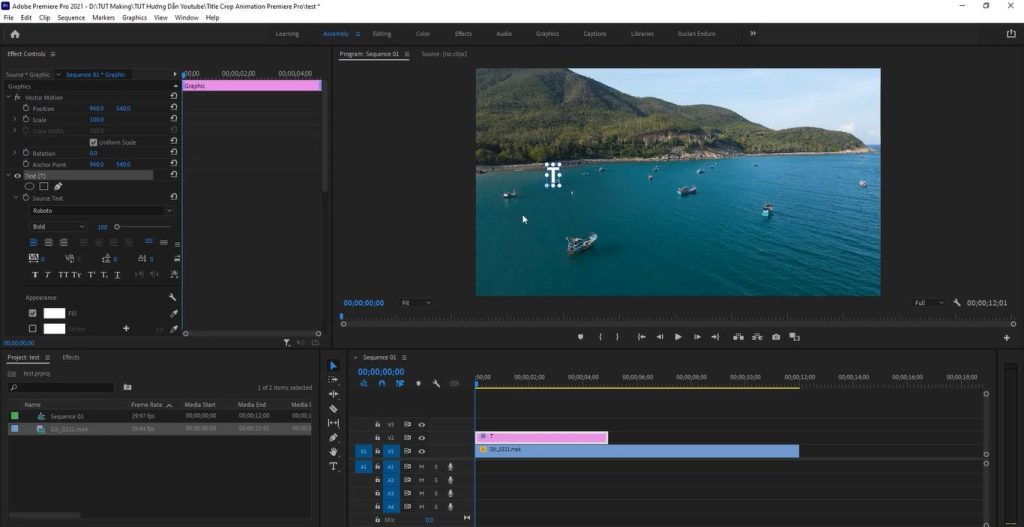The image size is (1024, 527).
Task: Show more workspaces chevron
Action: pyautogui.click(x=753, y=33)
